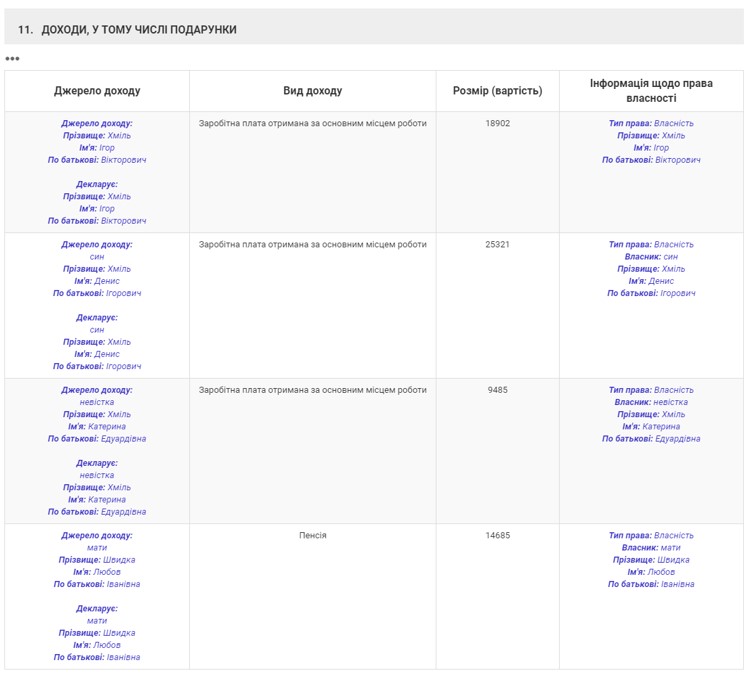This screenshot has width=754, height=682.
Task: Select the income amount 18902
Action: pos(497,124)
